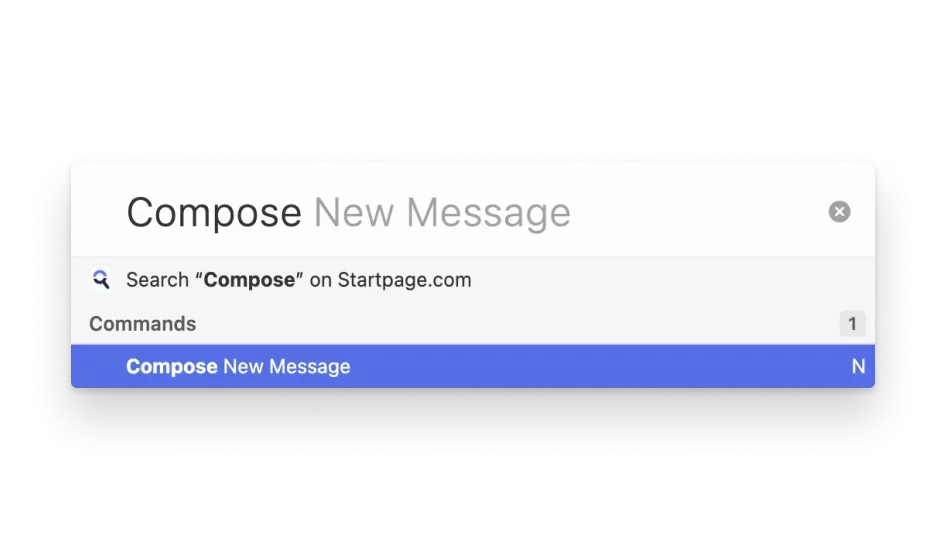Image resolution: width=948 pixels, height=550 pixels.
Task: Click the commands count badge showing 1
Action: tap(852, 324)
